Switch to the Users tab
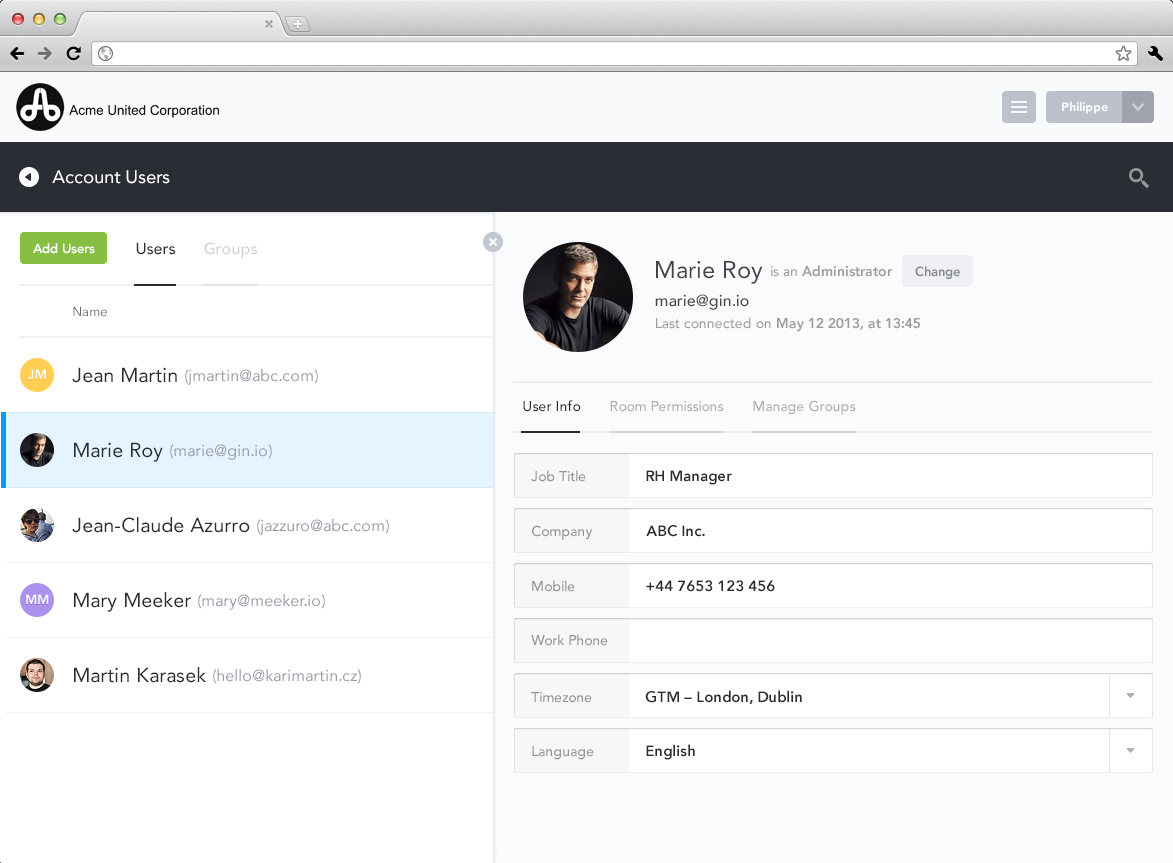Image resolution: width=1173 pixels, height=863 pixels. (x=155, y=249)
